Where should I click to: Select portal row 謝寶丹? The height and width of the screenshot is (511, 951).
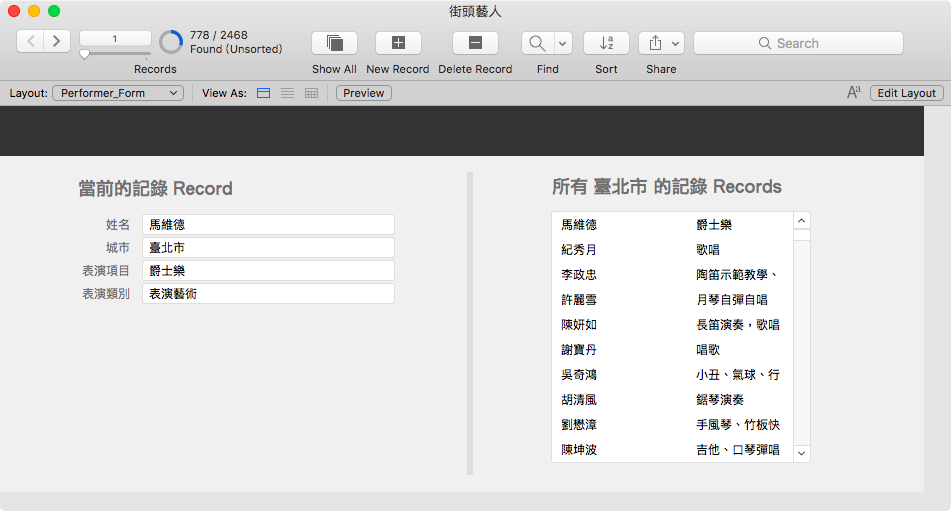(x=673, y=350)
